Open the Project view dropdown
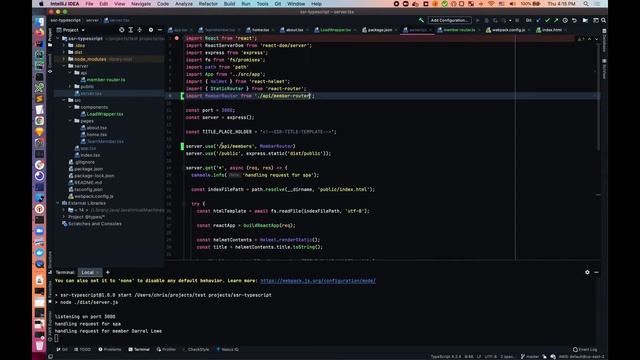This screenshot has width=640, height=360. (x=71, y=30)
